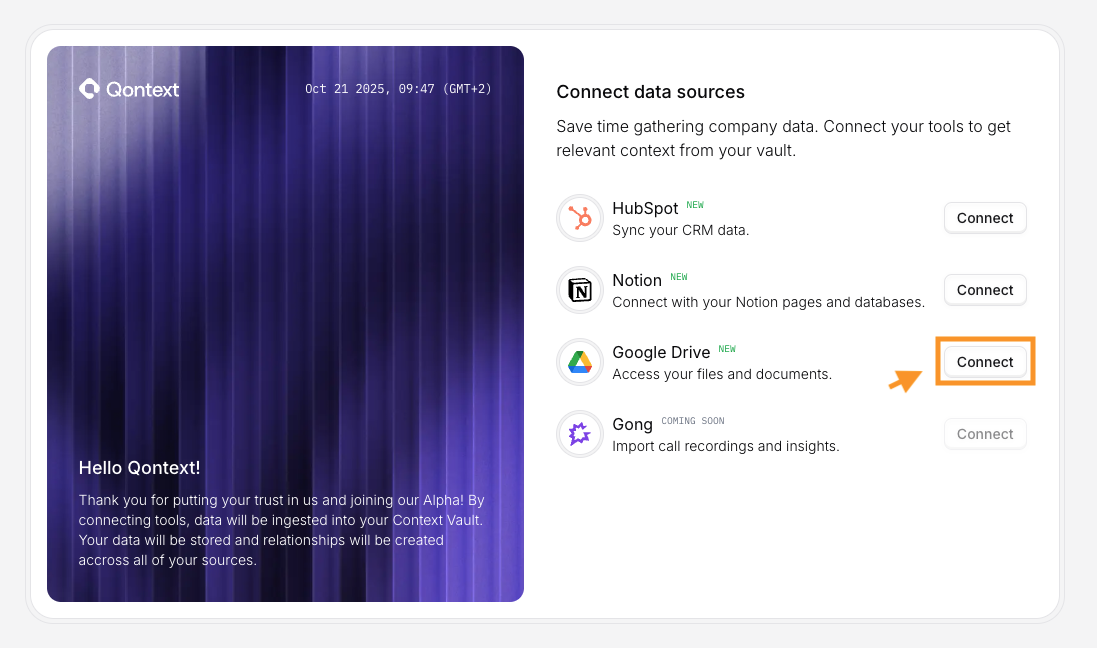Click the NEW badge next to HubSpot
This screenshot has height=648, width=1097.
tap(695, 204)
